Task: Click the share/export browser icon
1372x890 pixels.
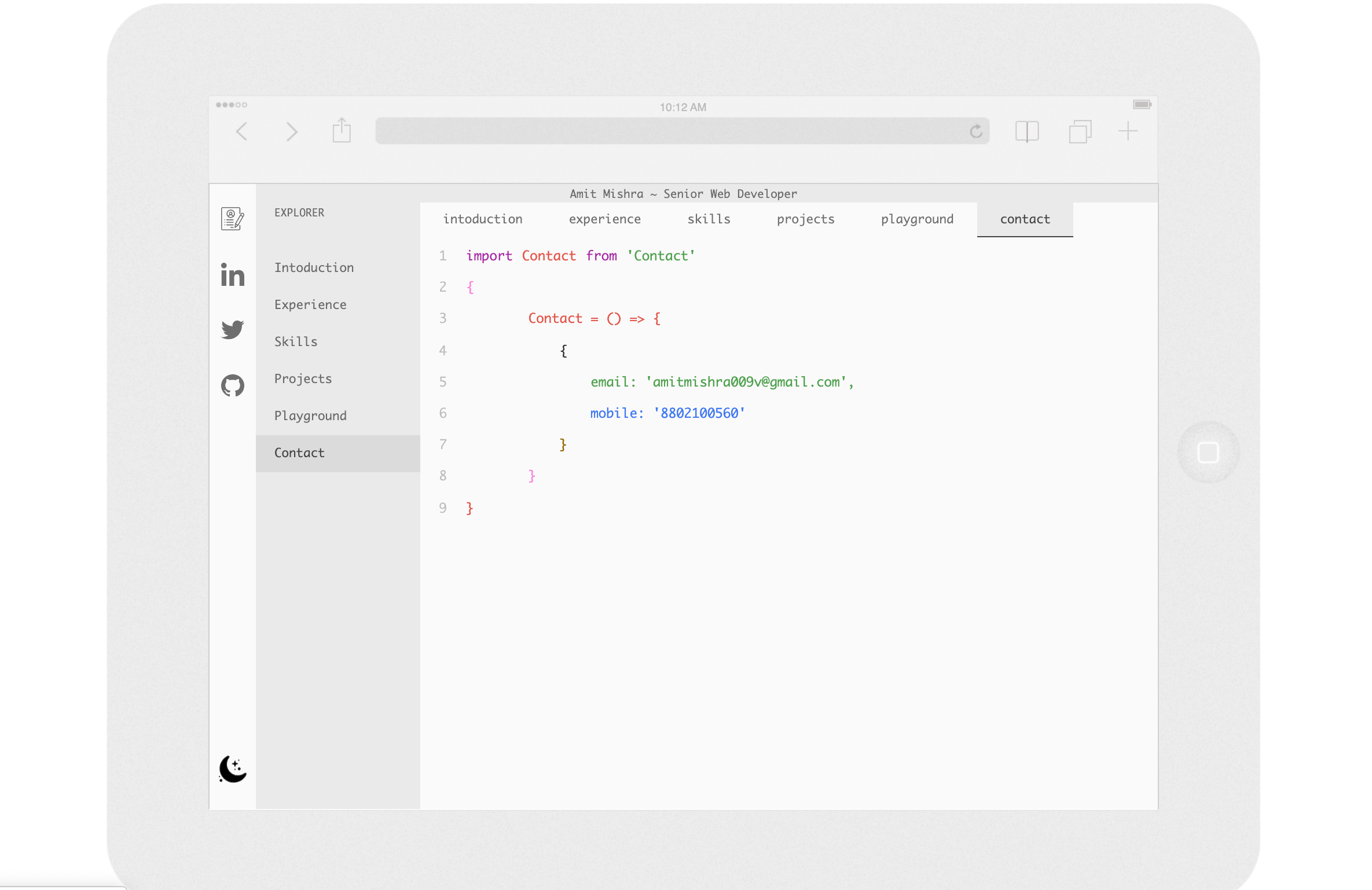Action: [x=341, y=130]
